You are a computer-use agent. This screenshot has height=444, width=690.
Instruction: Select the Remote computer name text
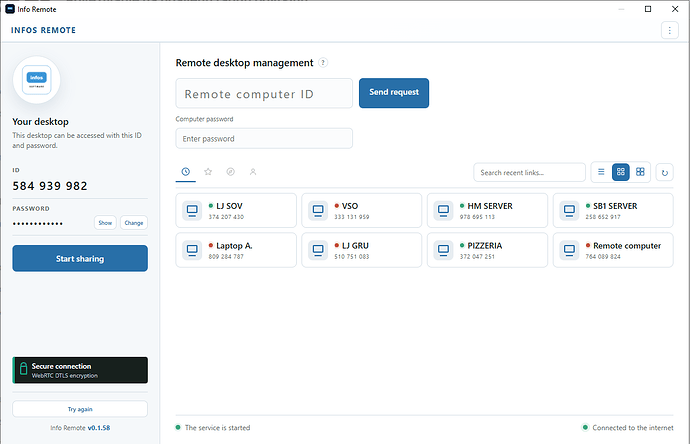(627, 246)
